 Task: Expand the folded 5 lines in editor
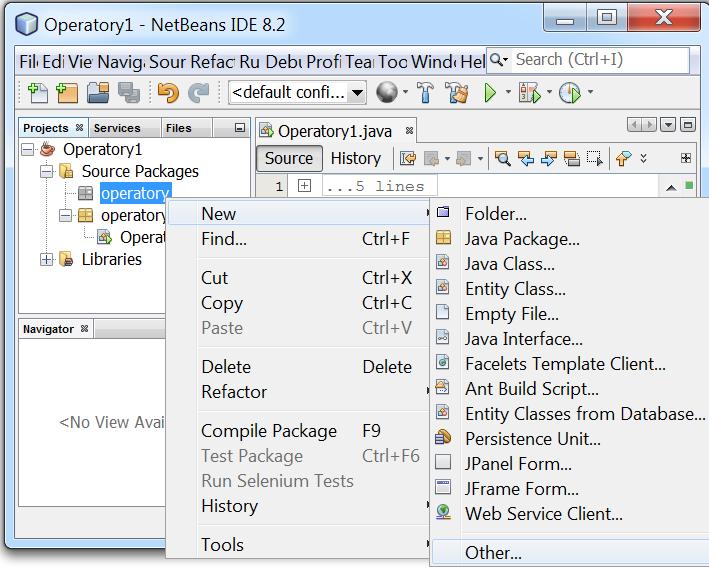(304, 186)
